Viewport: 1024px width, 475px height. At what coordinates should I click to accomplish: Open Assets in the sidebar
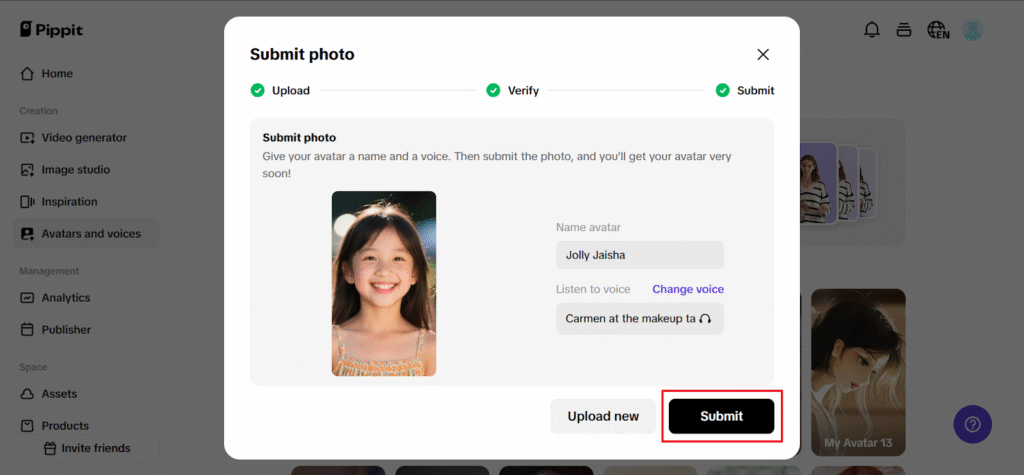86,394
